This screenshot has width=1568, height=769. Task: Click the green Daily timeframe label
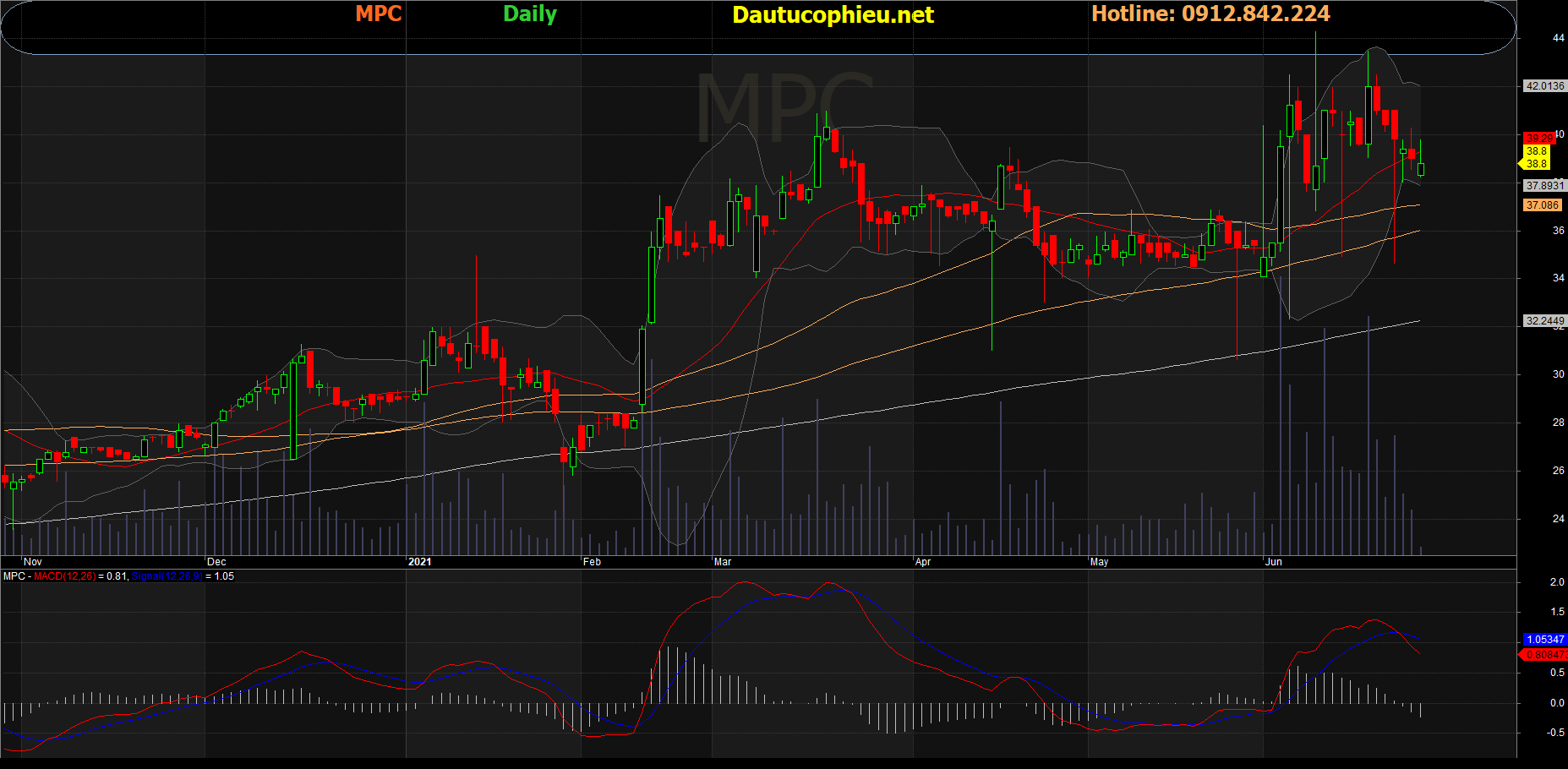(x=530, y=14)
